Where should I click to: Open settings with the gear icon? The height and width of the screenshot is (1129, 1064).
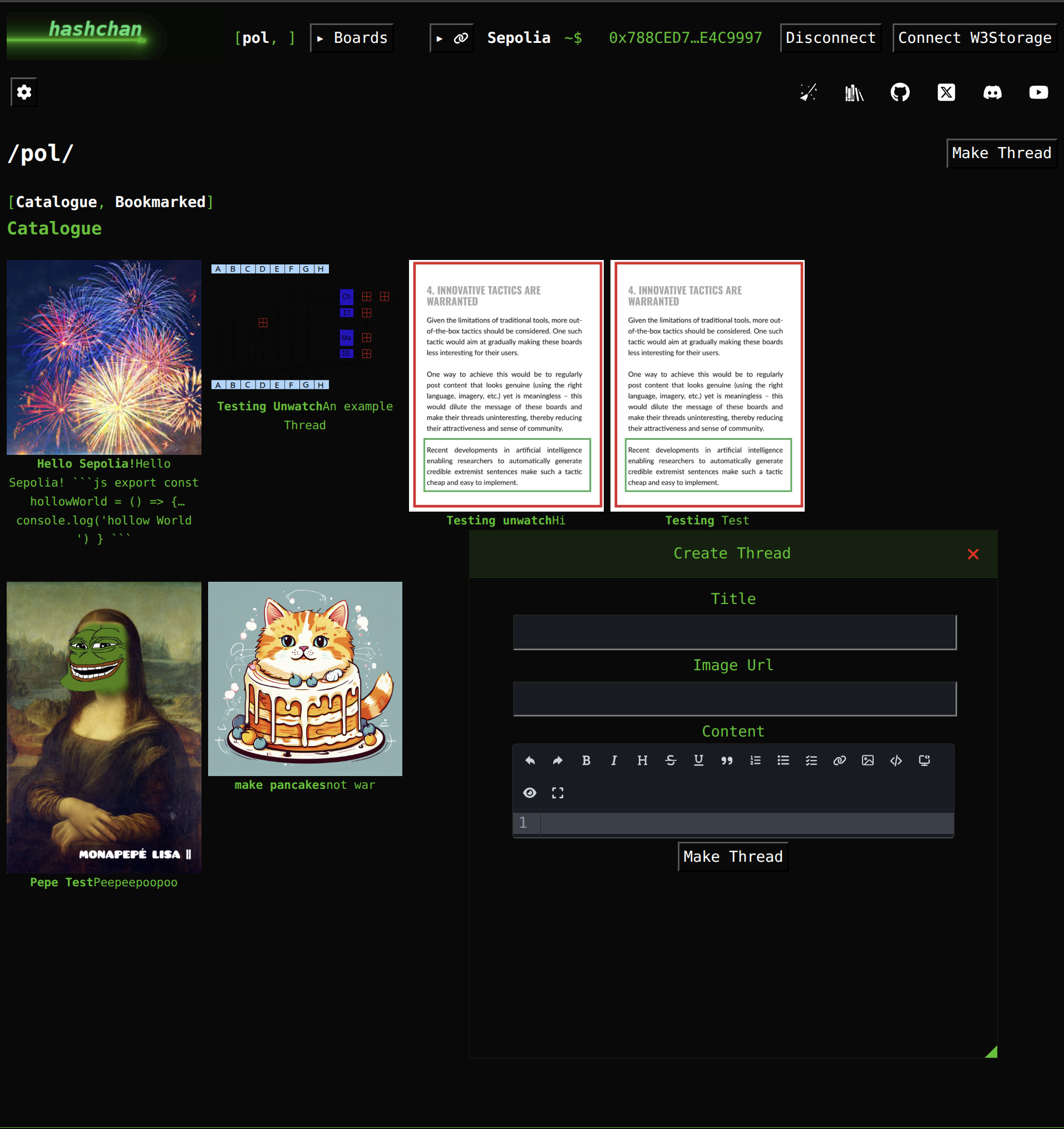pyautogui.click(x=24, y=92)
